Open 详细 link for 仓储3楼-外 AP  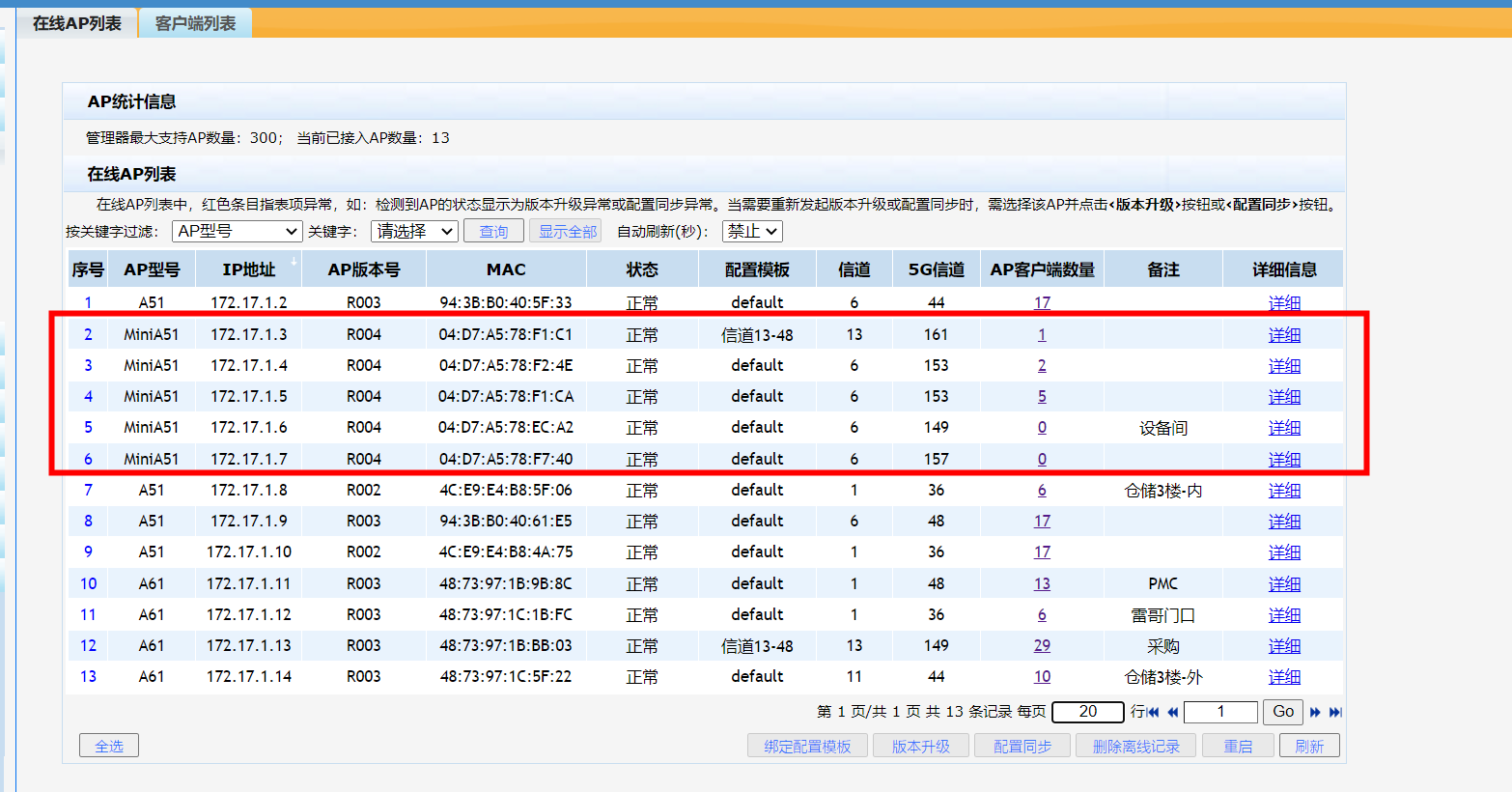1284,677
